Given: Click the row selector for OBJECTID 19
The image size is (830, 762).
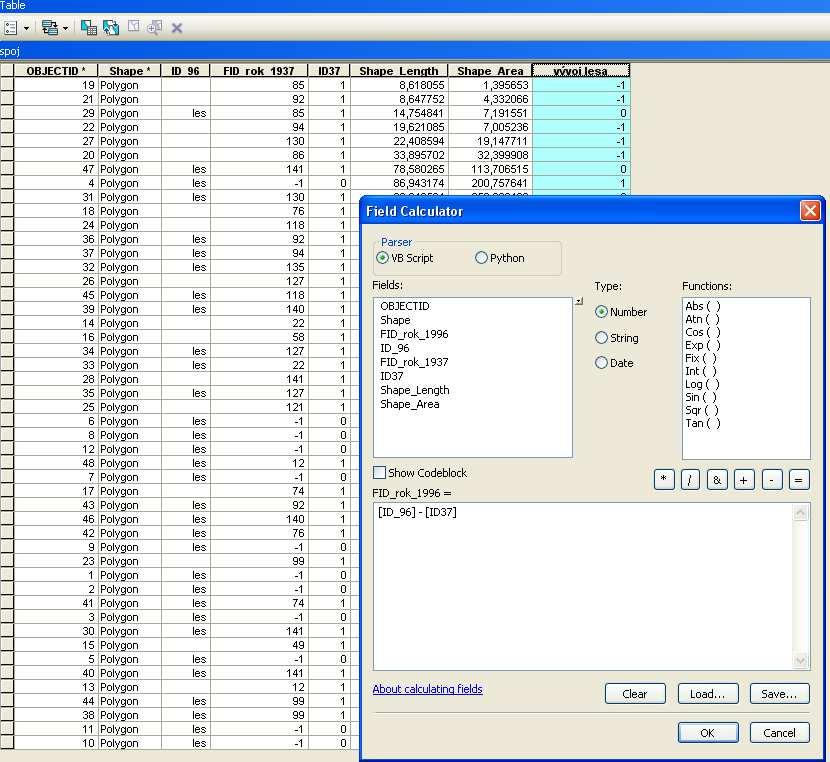Looking at the screenshot, I should [7, 85].
